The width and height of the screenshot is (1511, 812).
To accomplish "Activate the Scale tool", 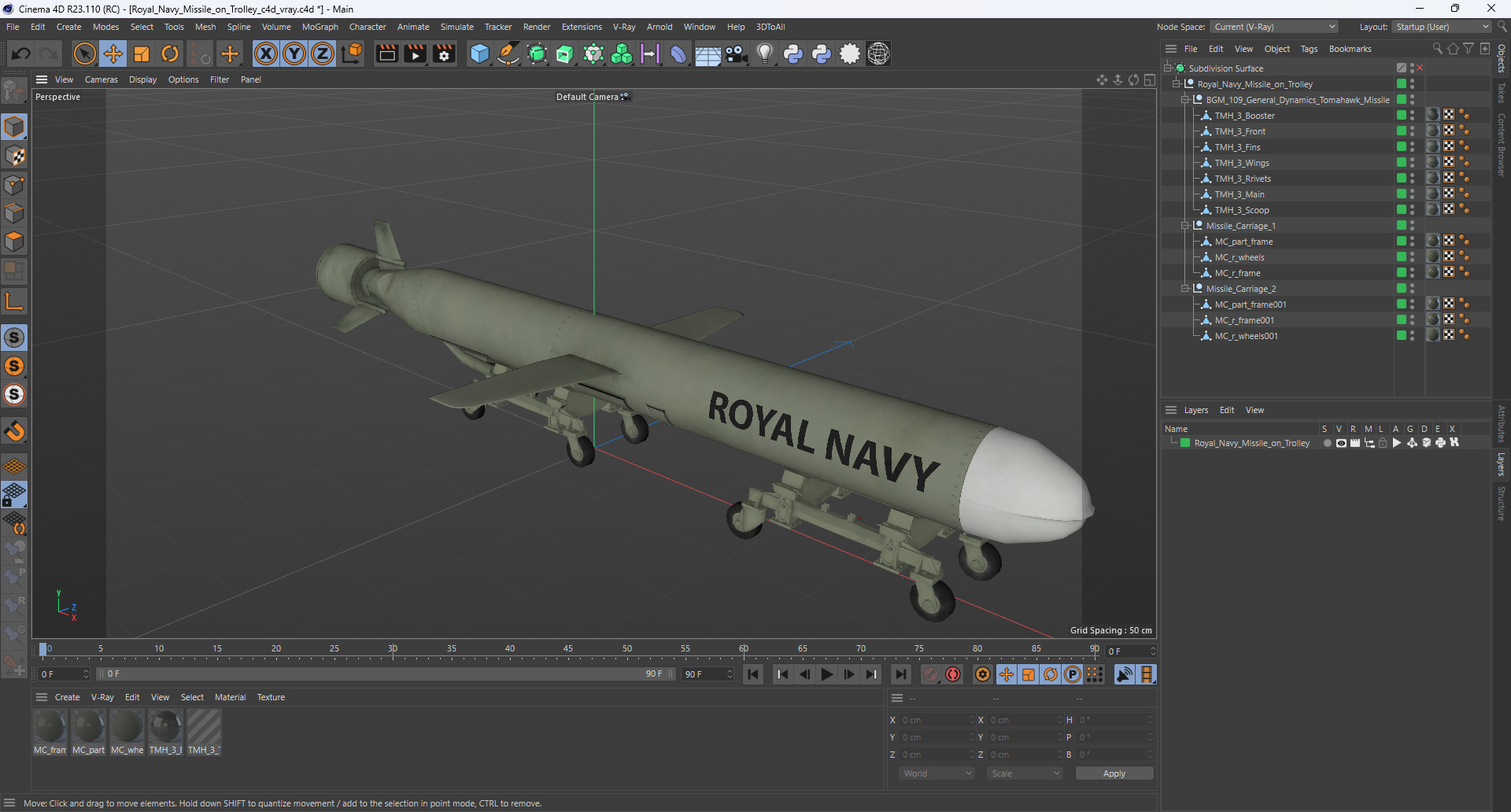I will [142, 54].
